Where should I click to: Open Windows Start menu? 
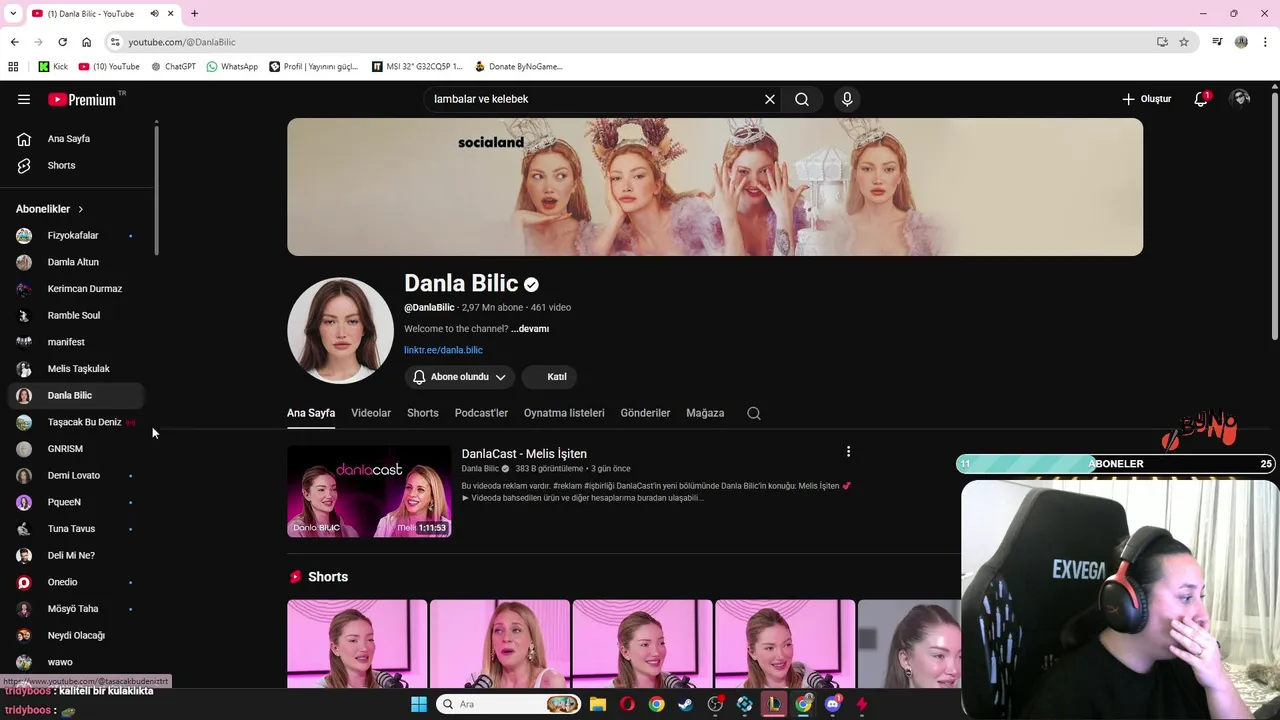(419, 704)
